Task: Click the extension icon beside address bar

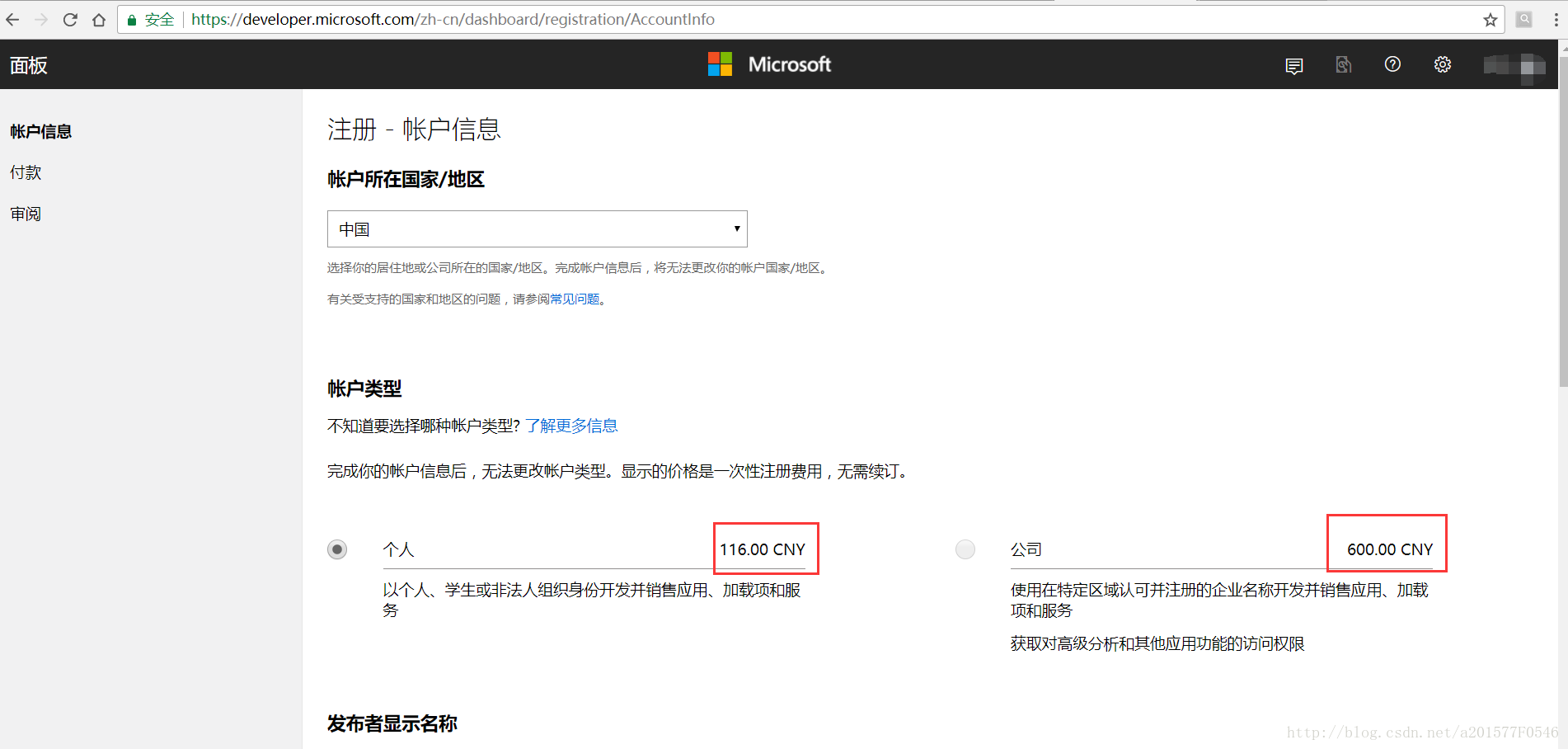Action: pos(1524,19)
